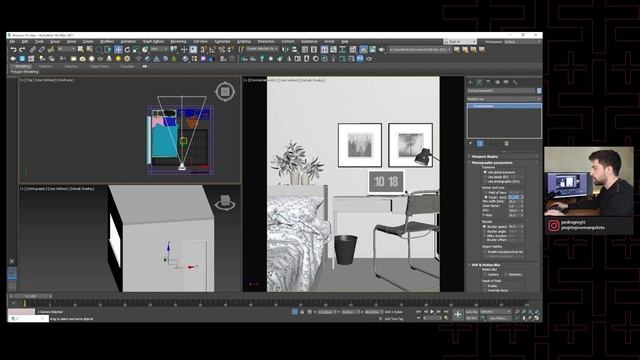Activate the Select and Rotate tool
The width and height of the screenshot is (640, 360).
[x=127, y=49]
